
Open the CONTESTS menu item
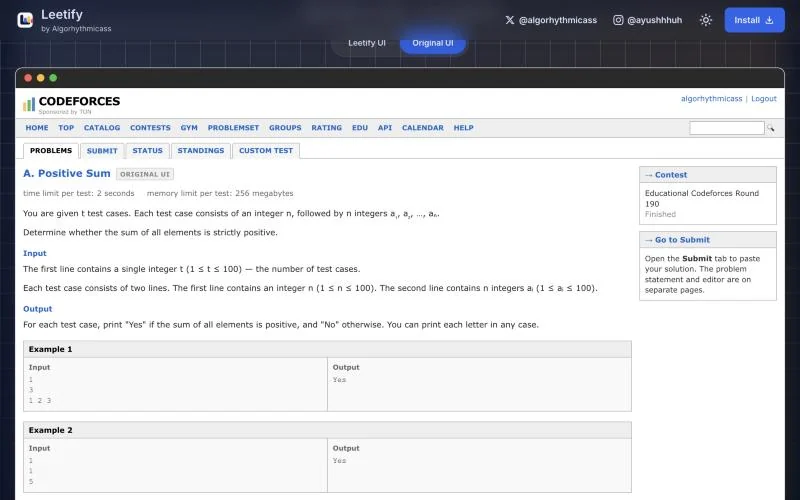[150, 128]
